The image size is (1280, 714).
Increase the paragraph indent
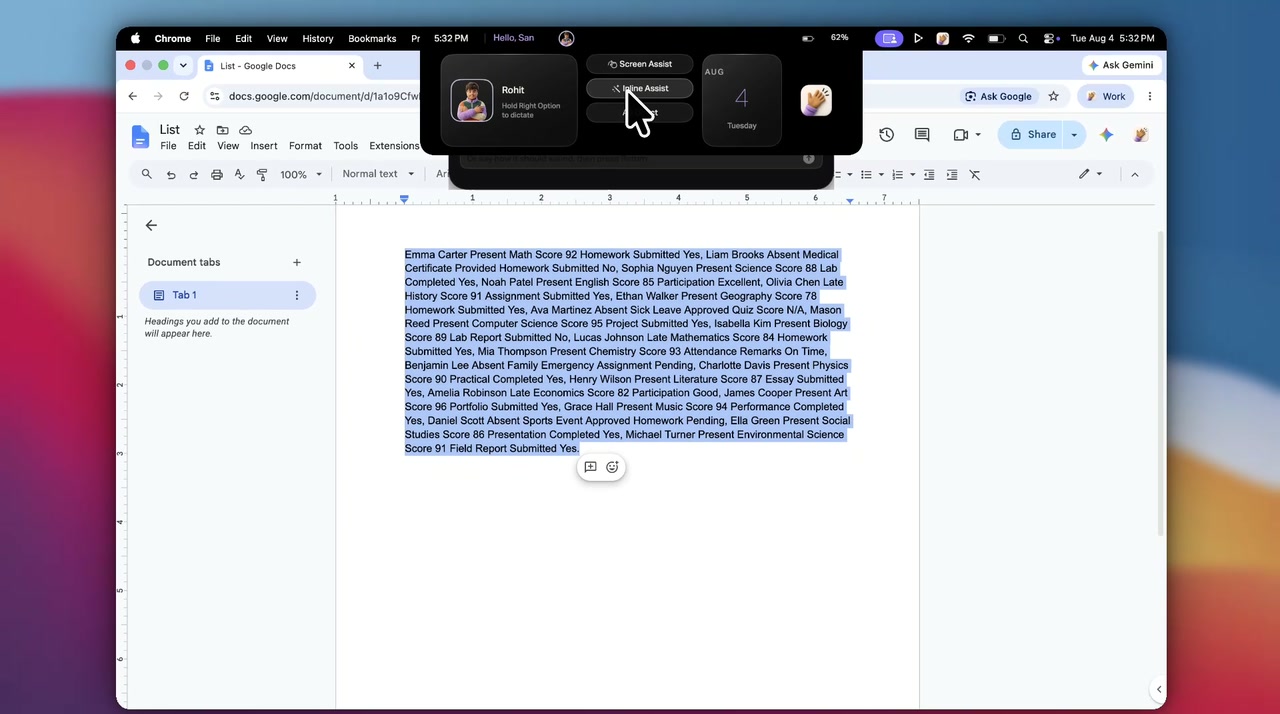coord(951,175)
